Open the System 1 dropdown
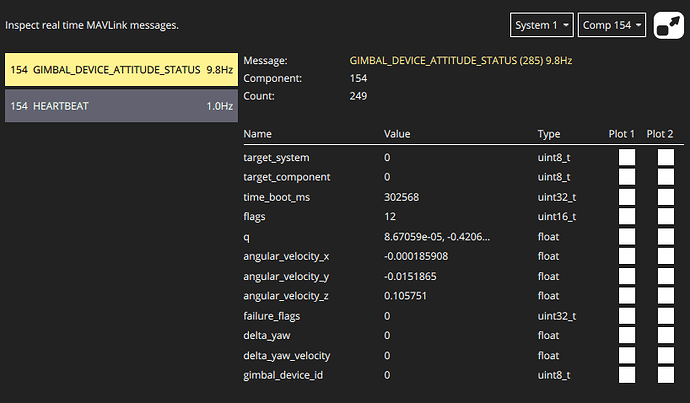The image size is (690, 403). 542,25
